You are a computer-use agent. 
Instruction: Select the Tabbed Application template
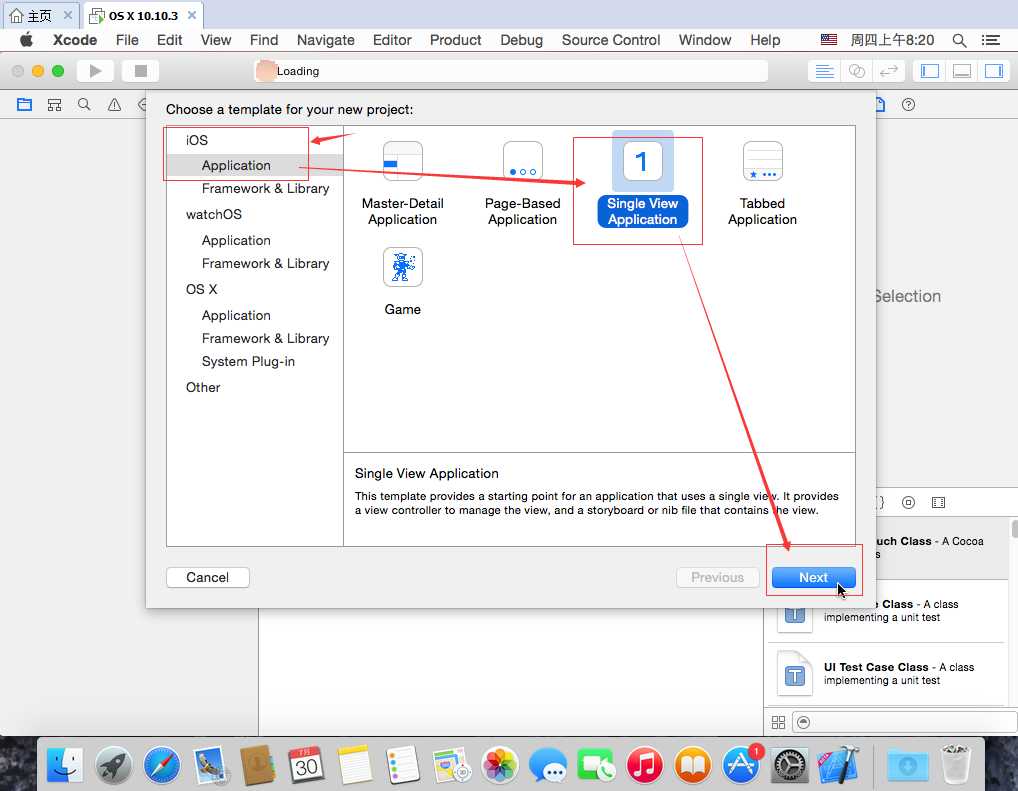click(762, 184)
